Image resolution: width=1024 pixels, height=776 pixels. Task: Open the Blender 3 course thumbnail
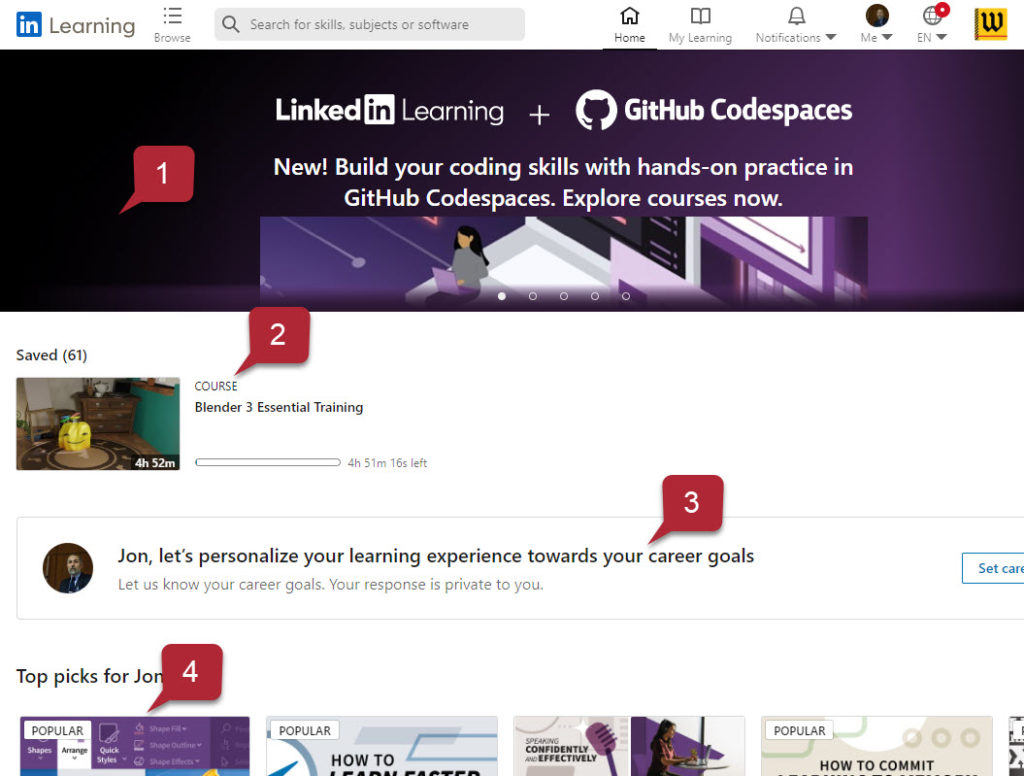click(x=98, y=423)
